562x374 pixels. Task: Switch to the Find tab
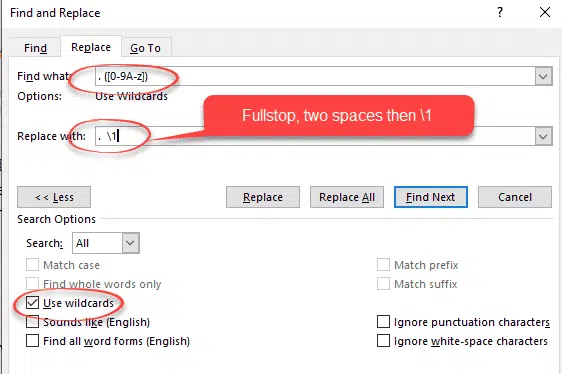[x=35, y=48]
